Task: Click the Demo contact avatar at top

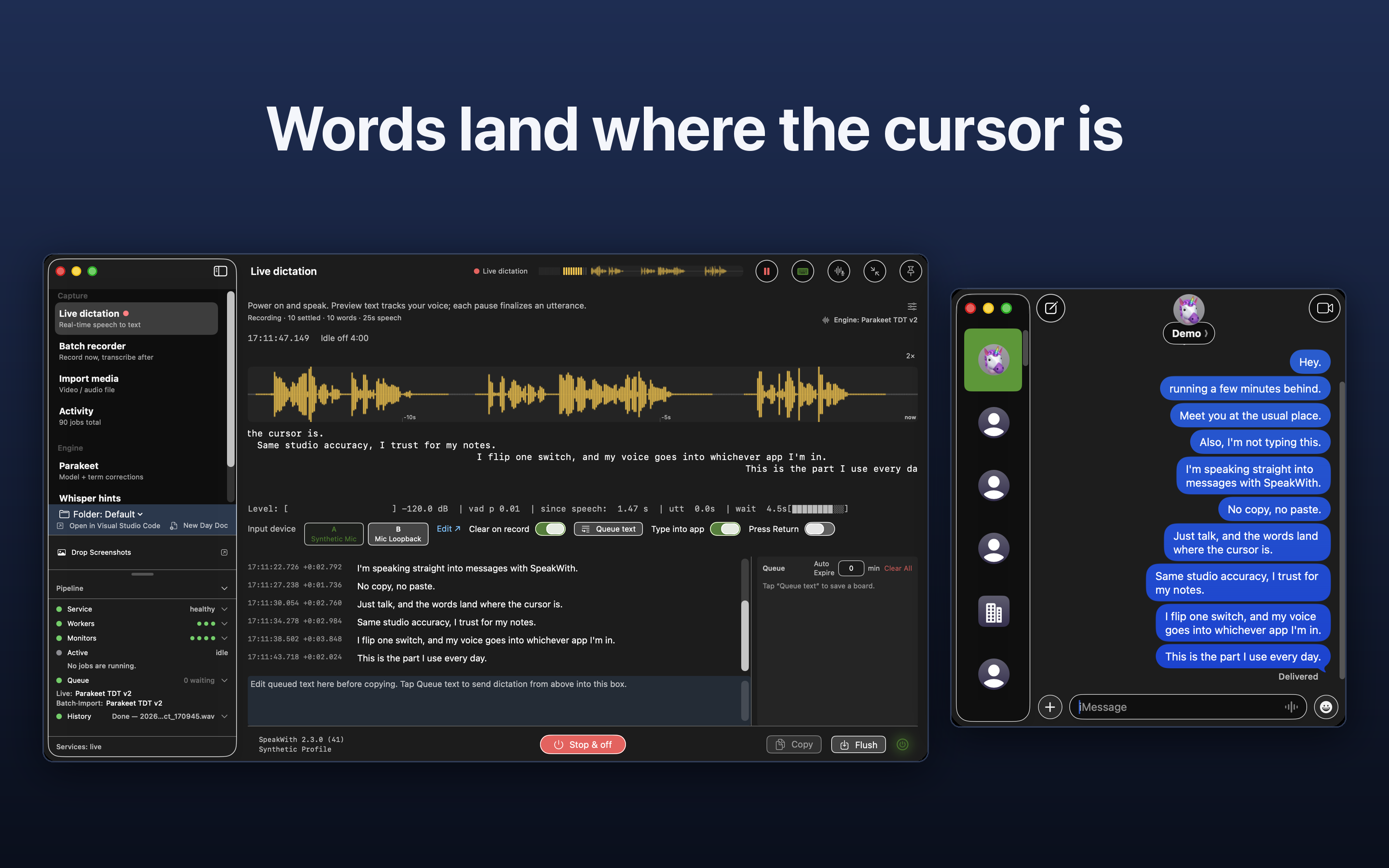Action: tap(1189, 310)
